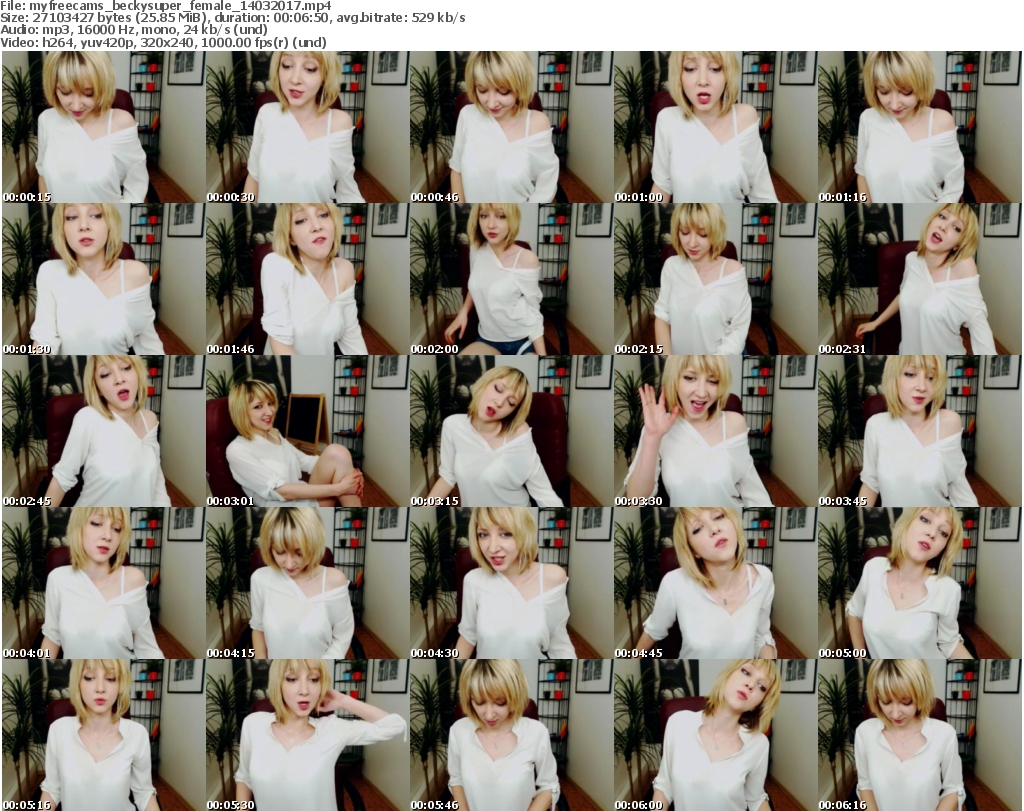This screenshot has width=1024, height=811.
Task: Pick the thumbnail at 00:02:31
Action: tap(918, 279)
